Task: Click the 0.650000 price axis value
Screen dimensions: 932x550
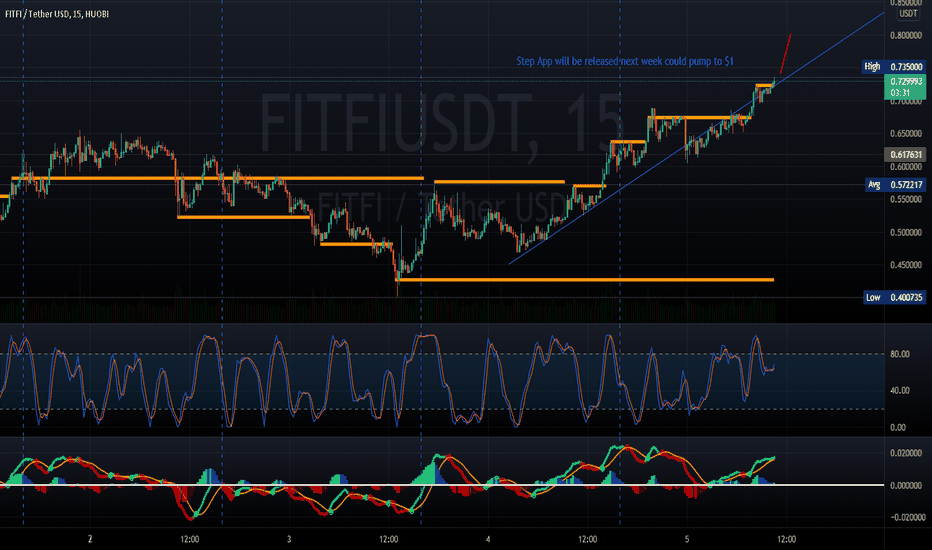Action: pyautogui.click(x=906, y=134)
